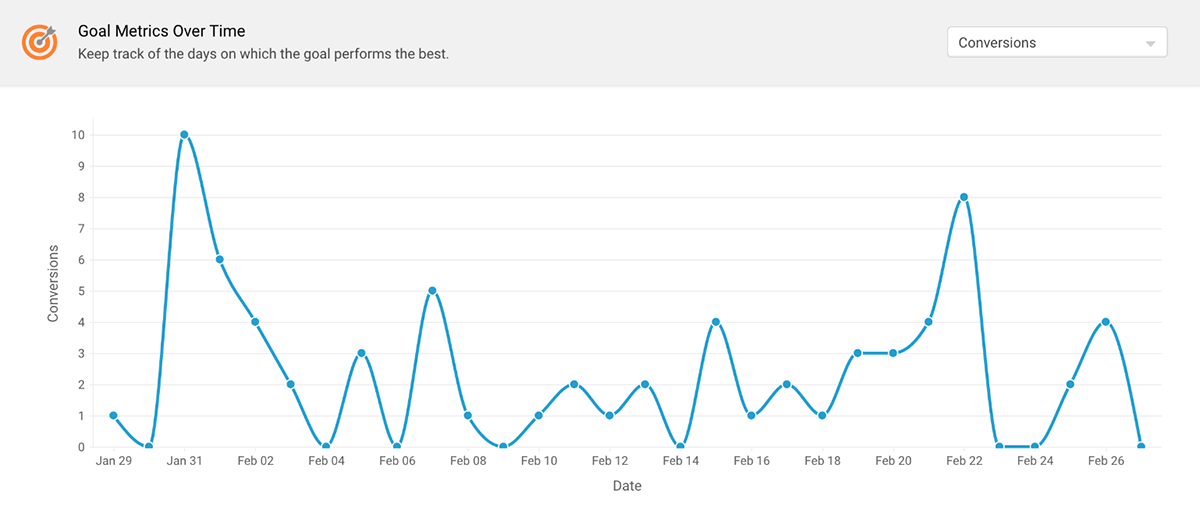
Task: Select the last data point on Feb 27
Action: click(1141, 447)
